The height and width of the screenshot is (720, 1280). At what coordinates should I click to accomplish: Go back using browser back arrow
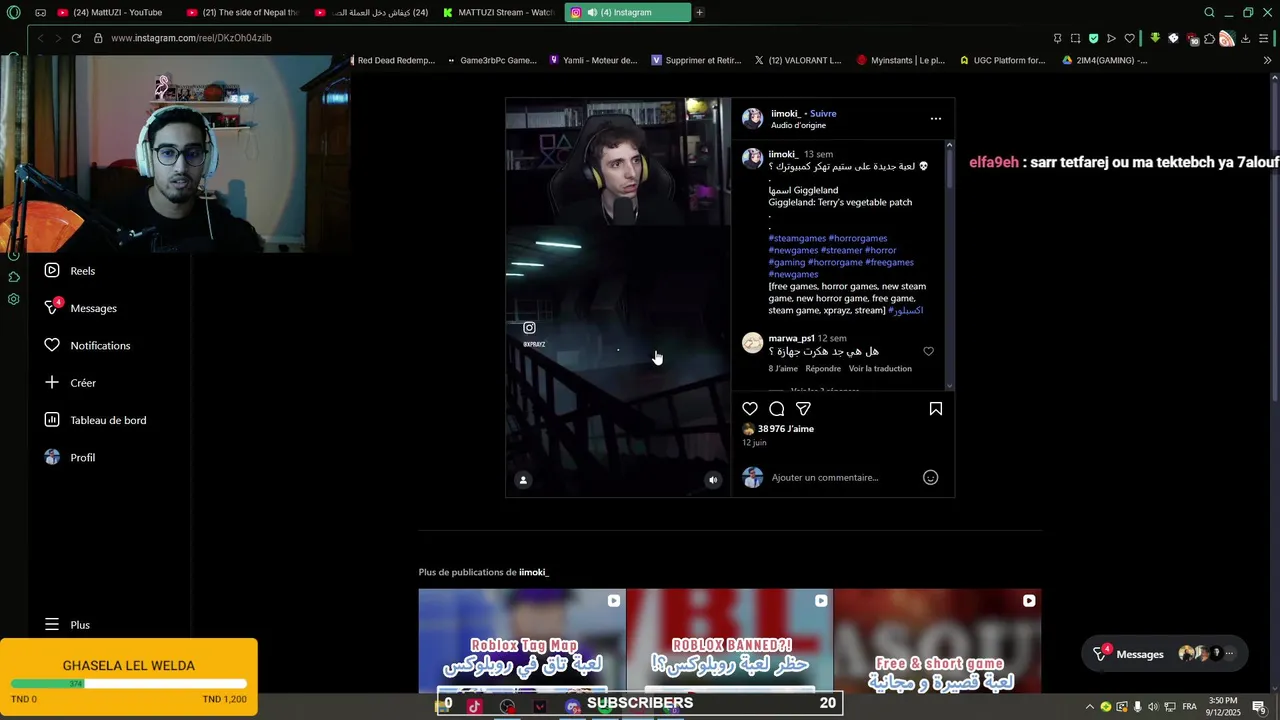click(40, 38)
